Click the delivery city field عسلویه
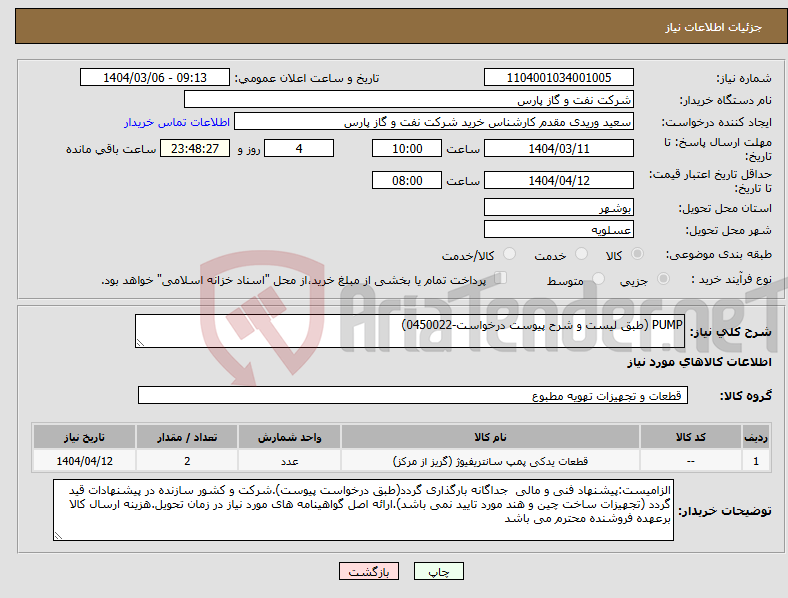The image size is (788, 598). [559, 230]
